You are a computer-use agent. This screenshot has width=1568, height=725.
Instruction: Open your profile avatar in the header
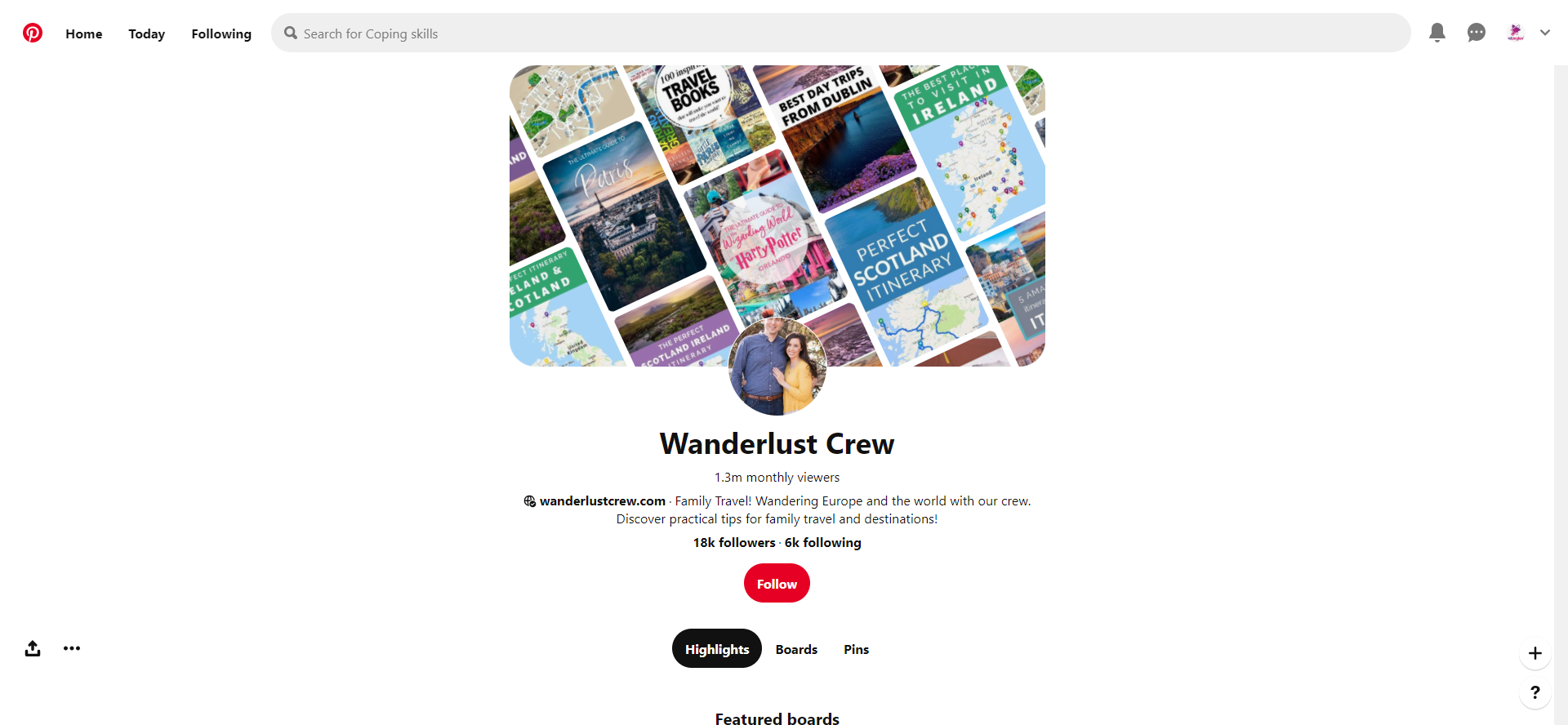pyautogui.click(x=1516, y=33)
